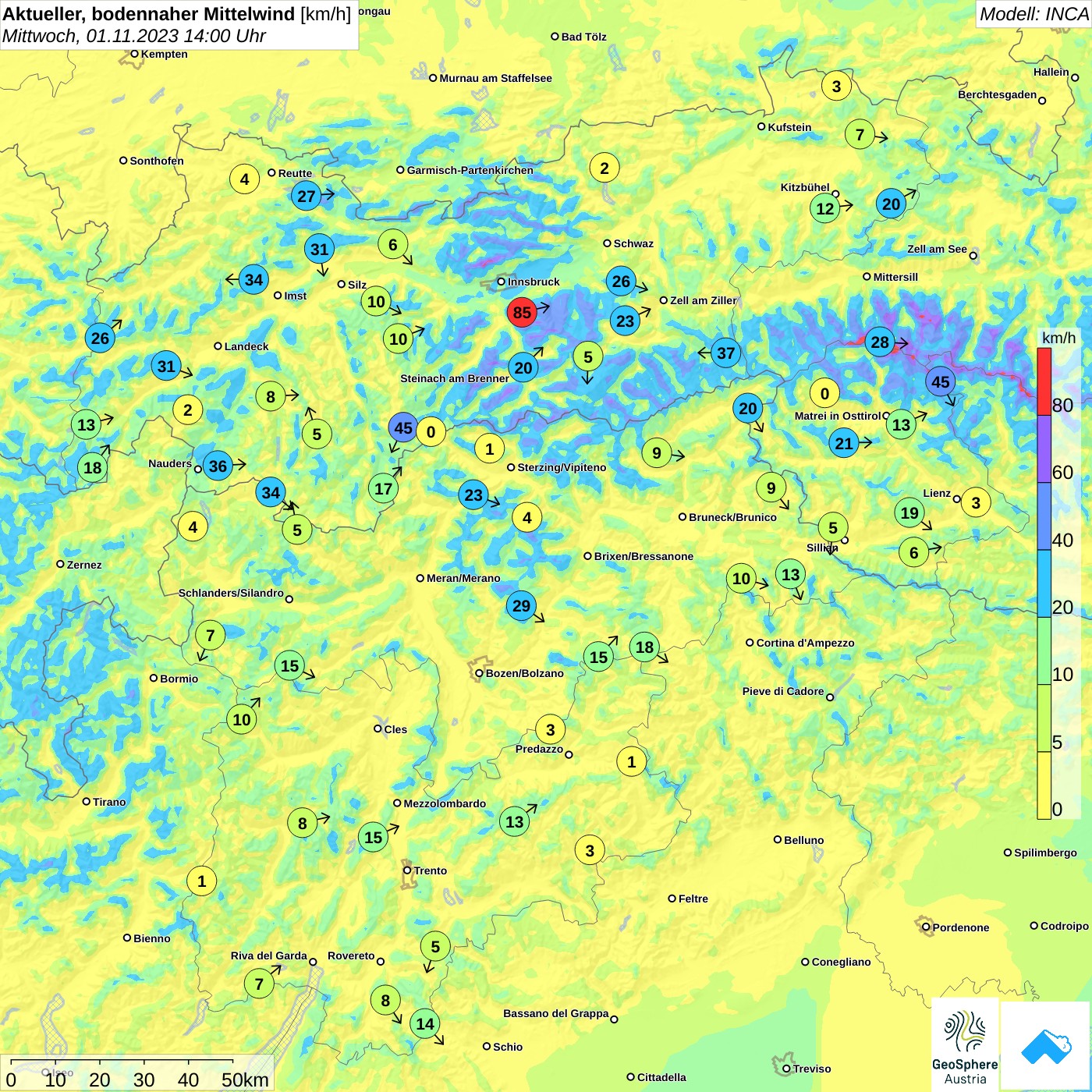Click the yellow legend segment 0 to 5
This screenshot has width=1092, height=1092.
[x=1044, y=785]
